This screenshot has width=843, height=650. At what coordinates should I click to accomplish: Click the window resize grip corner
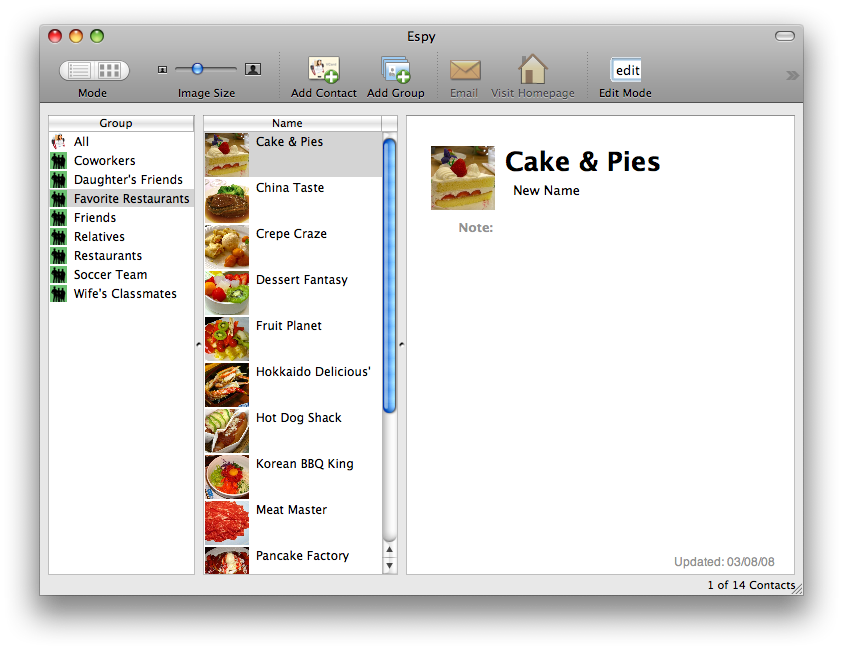point(798,589)
